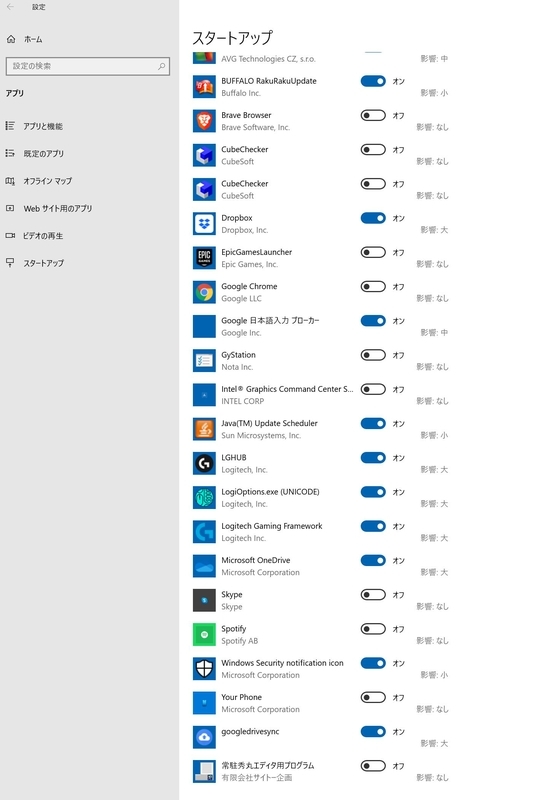Enable EpicGamesLauncher at startup
Screen dimensions: 535x800
[x=373, y=252]
